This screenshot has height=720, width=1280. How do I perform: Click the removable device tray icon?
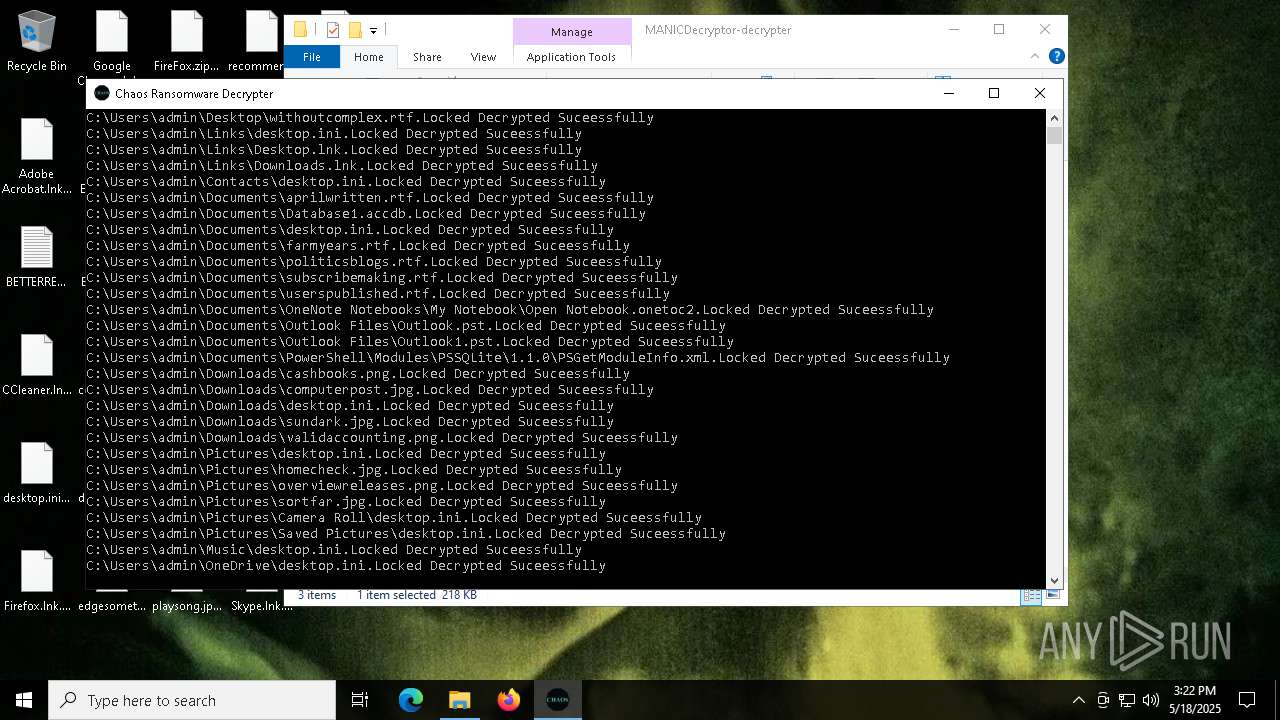tap(1103, 700)
